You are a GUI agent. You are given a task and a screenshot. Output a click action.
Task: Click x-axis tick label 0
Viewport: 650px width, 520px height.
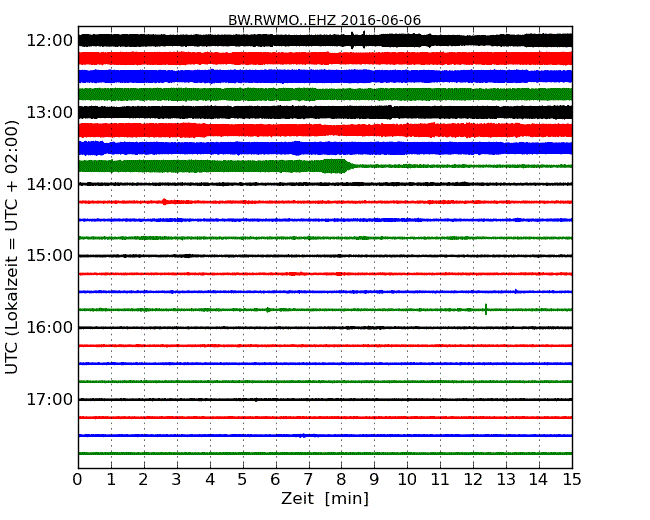(x=78, y=480)
